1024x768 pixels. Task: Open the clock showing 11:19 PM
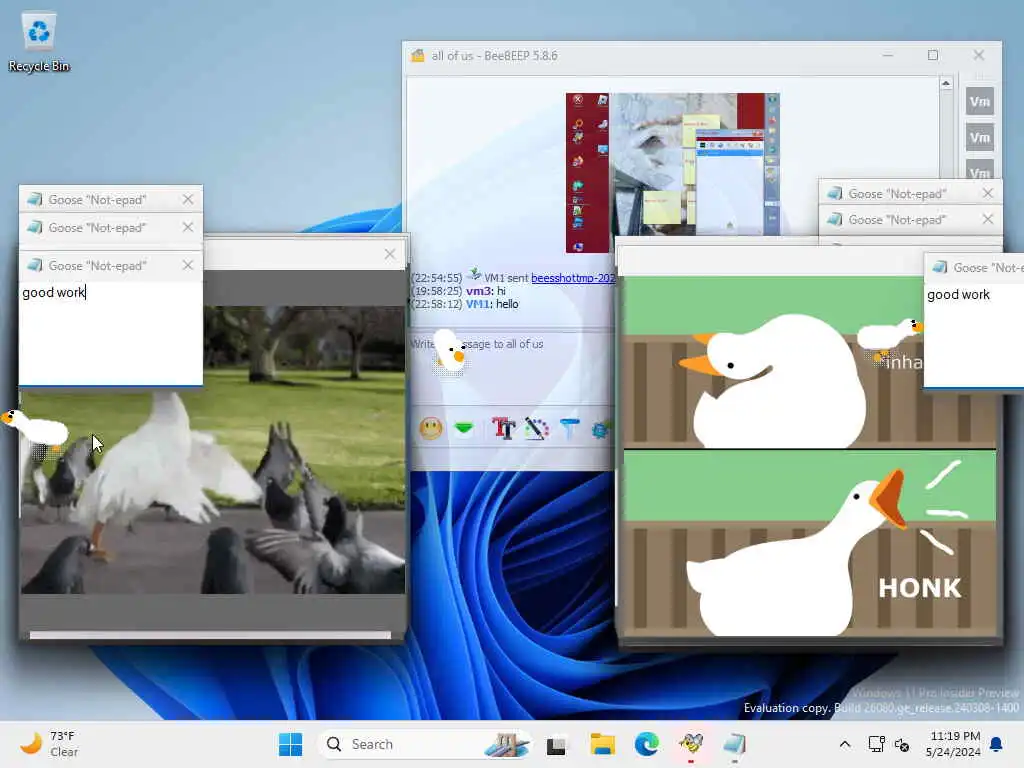953,744
